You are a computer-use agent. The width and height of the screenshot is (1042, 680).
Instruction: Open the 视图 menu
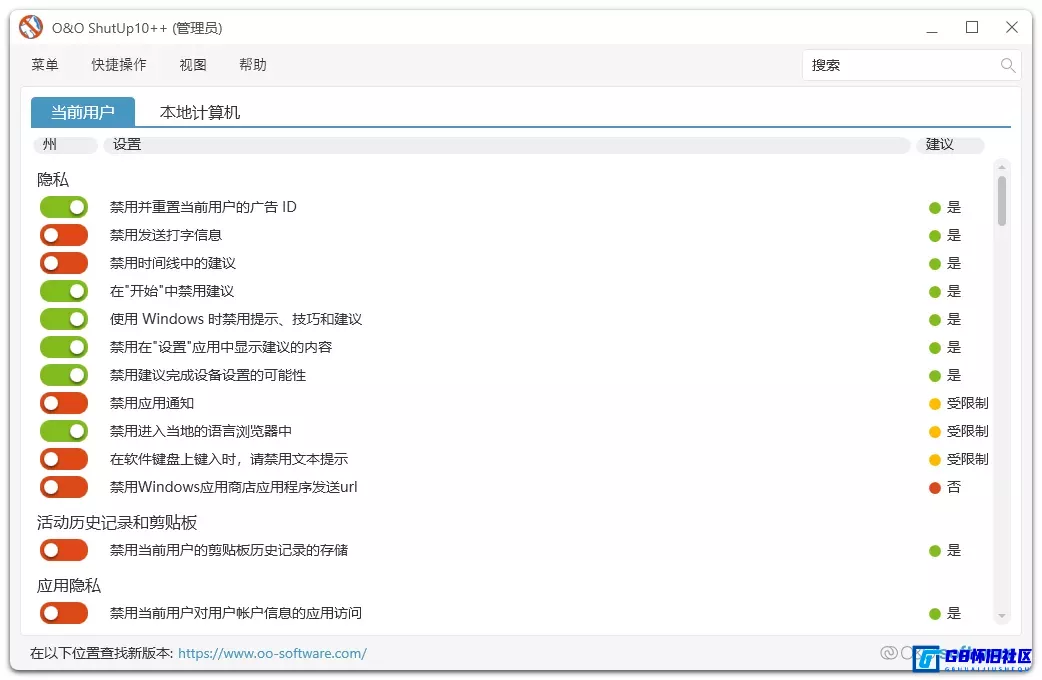(x=192, y=64)
